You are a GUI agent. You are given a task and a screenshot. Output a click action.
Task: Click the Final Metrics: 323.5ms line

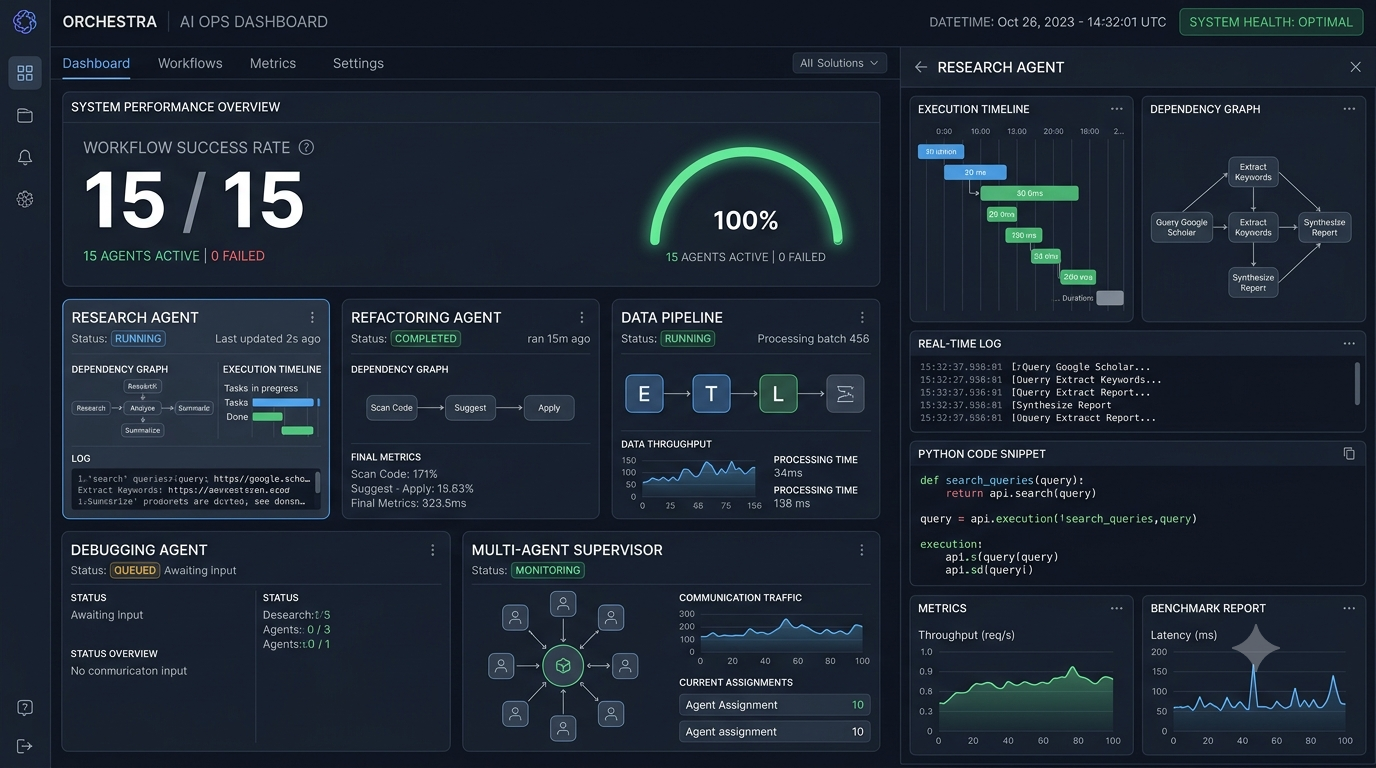pos(409,503)
